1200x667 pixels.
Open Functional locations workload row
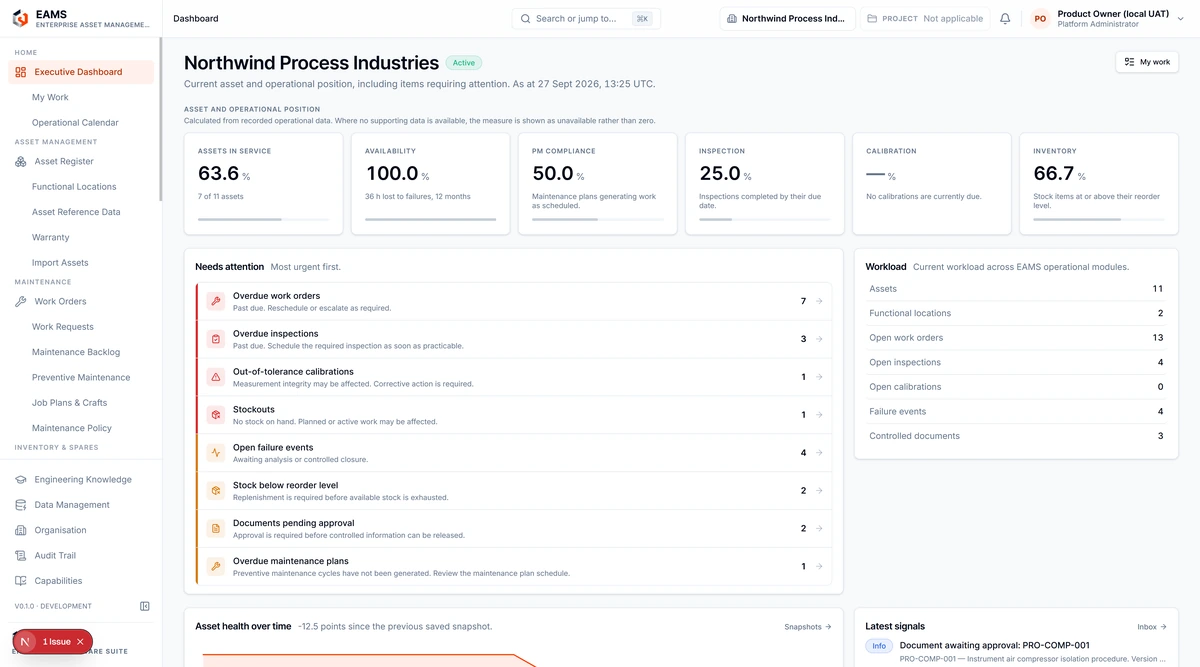(1016, 313)
